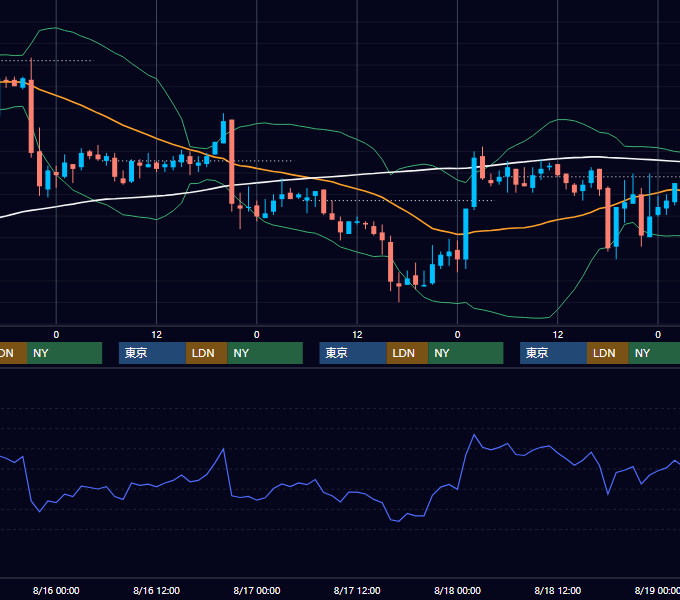Select the 8/16 LDN session bar
Screen dimensions: 680x600
(x=206, y=353)
